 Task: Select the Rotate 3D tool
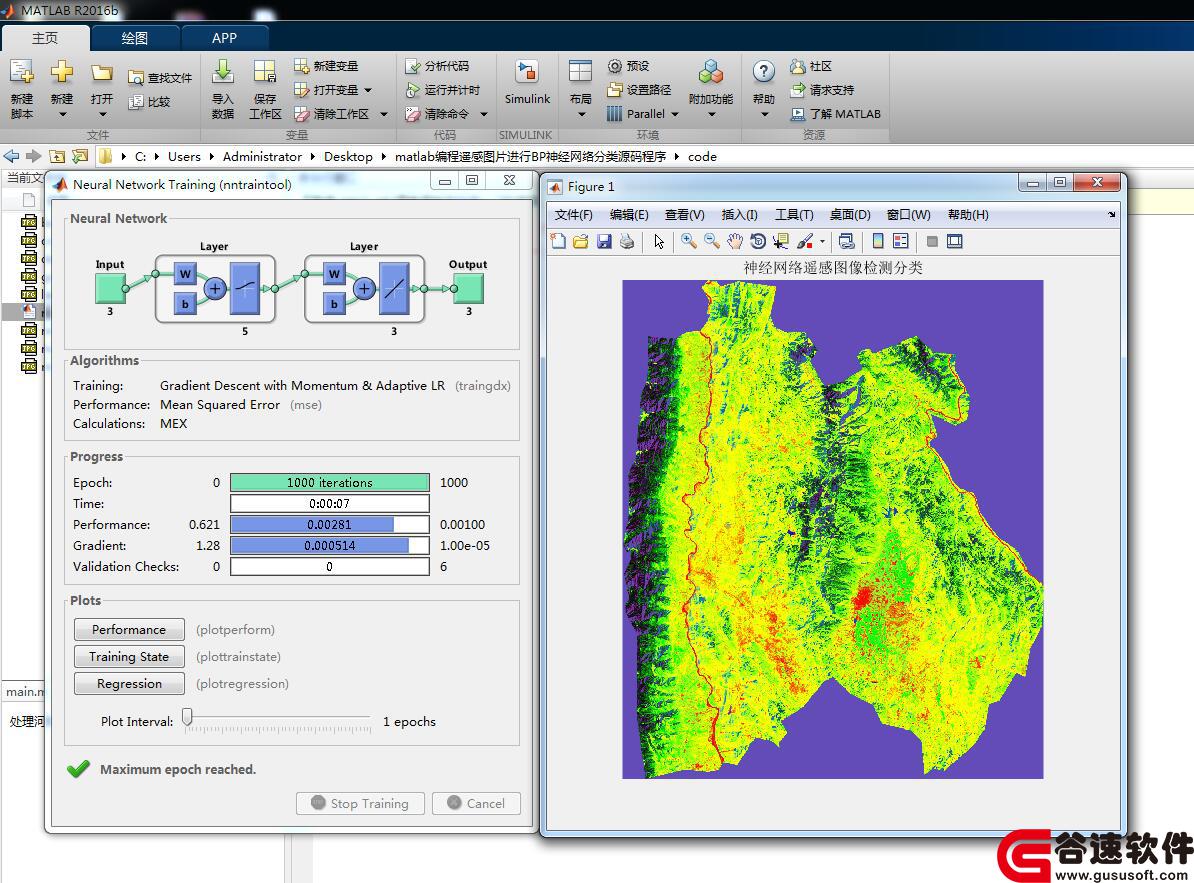click(x=758, y=241)
